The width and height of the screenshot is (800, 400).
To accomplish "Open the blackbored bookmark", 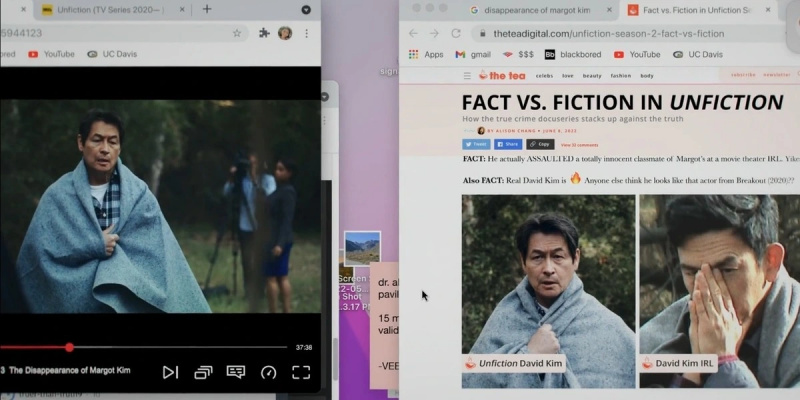I will [573, 55].
